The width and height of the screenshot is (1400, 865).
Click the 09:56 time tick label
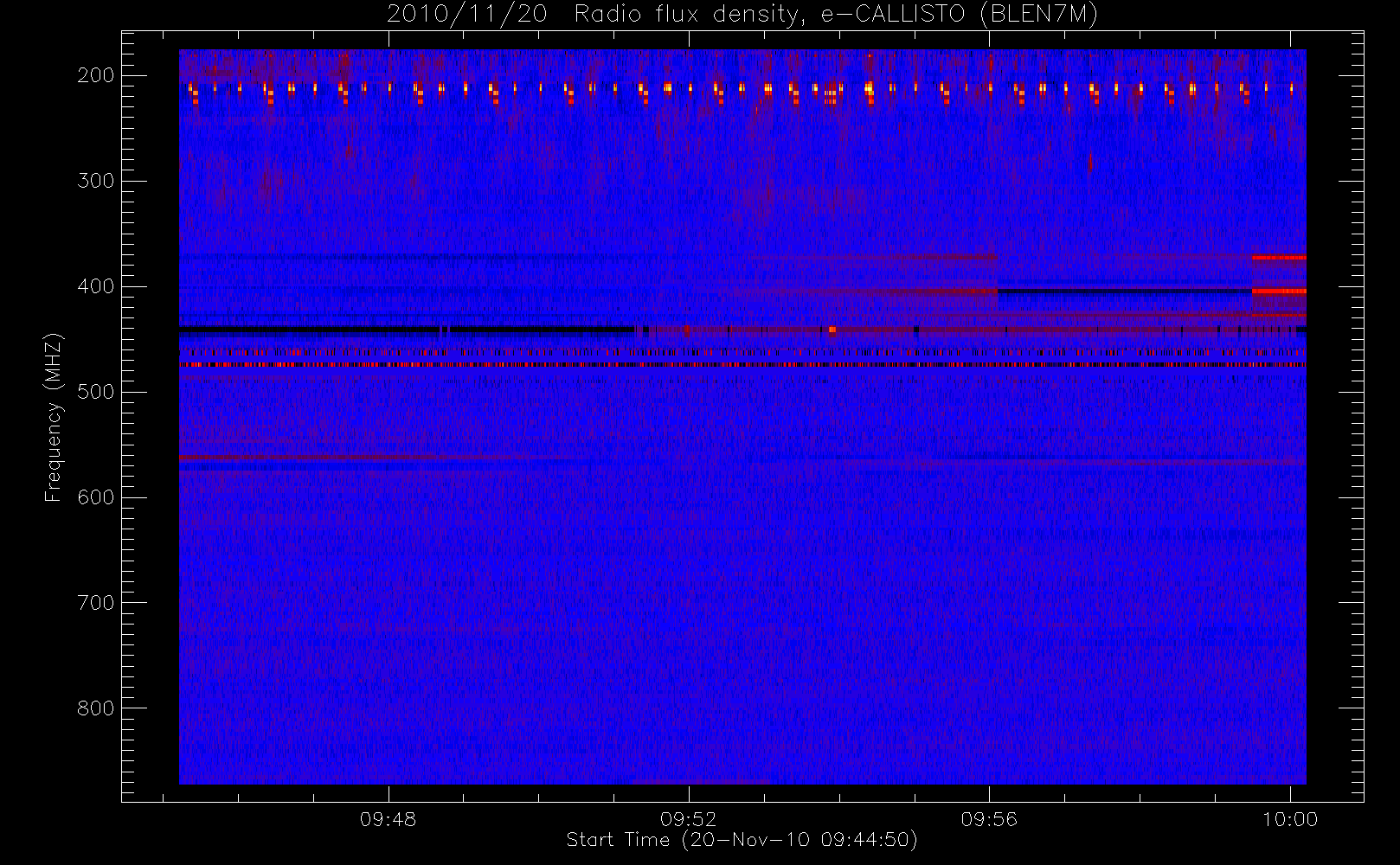point(989,819)
